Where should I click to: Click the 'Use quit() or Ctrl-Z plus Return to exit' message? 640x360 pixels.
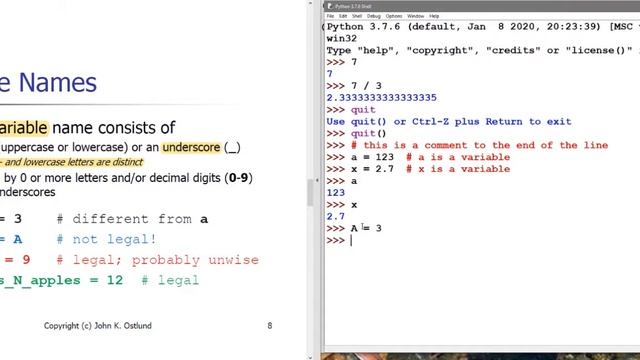(x=449, y=122)
